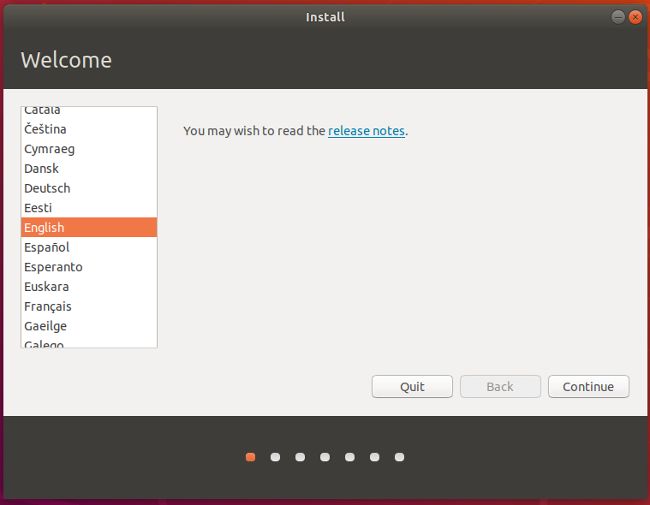Click the disabled Back button
This screenshot has height=505, width=650.
click(500, 386)
